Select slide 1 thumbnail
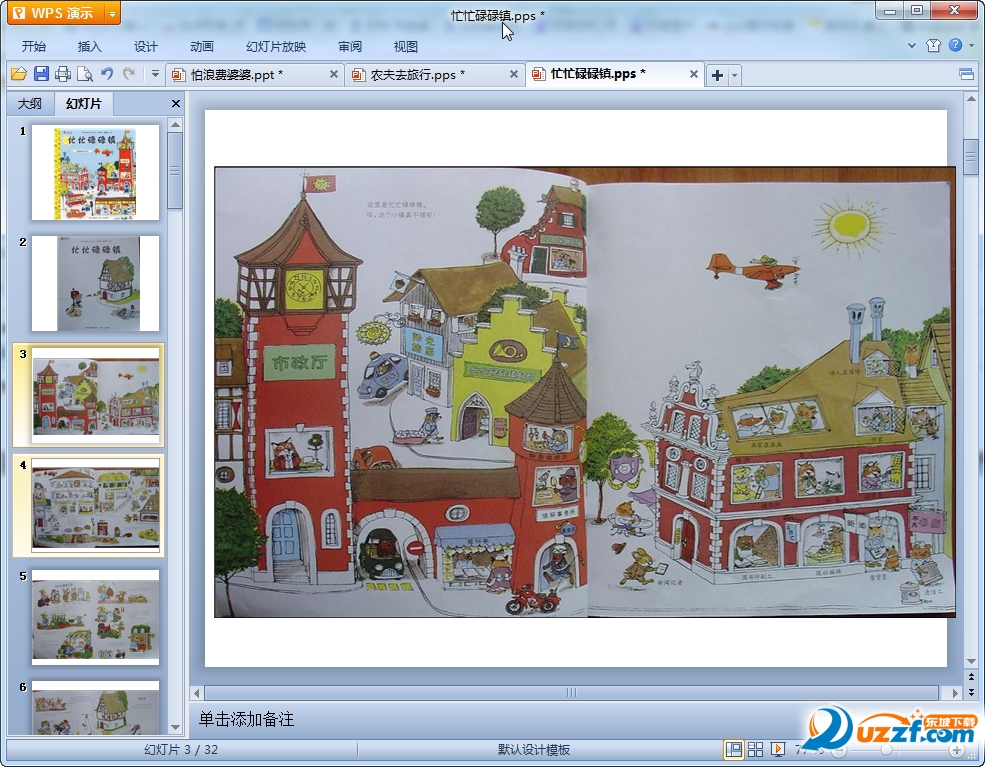The width and height of the screenshot is (985, 767). click(x=95, y=173)
